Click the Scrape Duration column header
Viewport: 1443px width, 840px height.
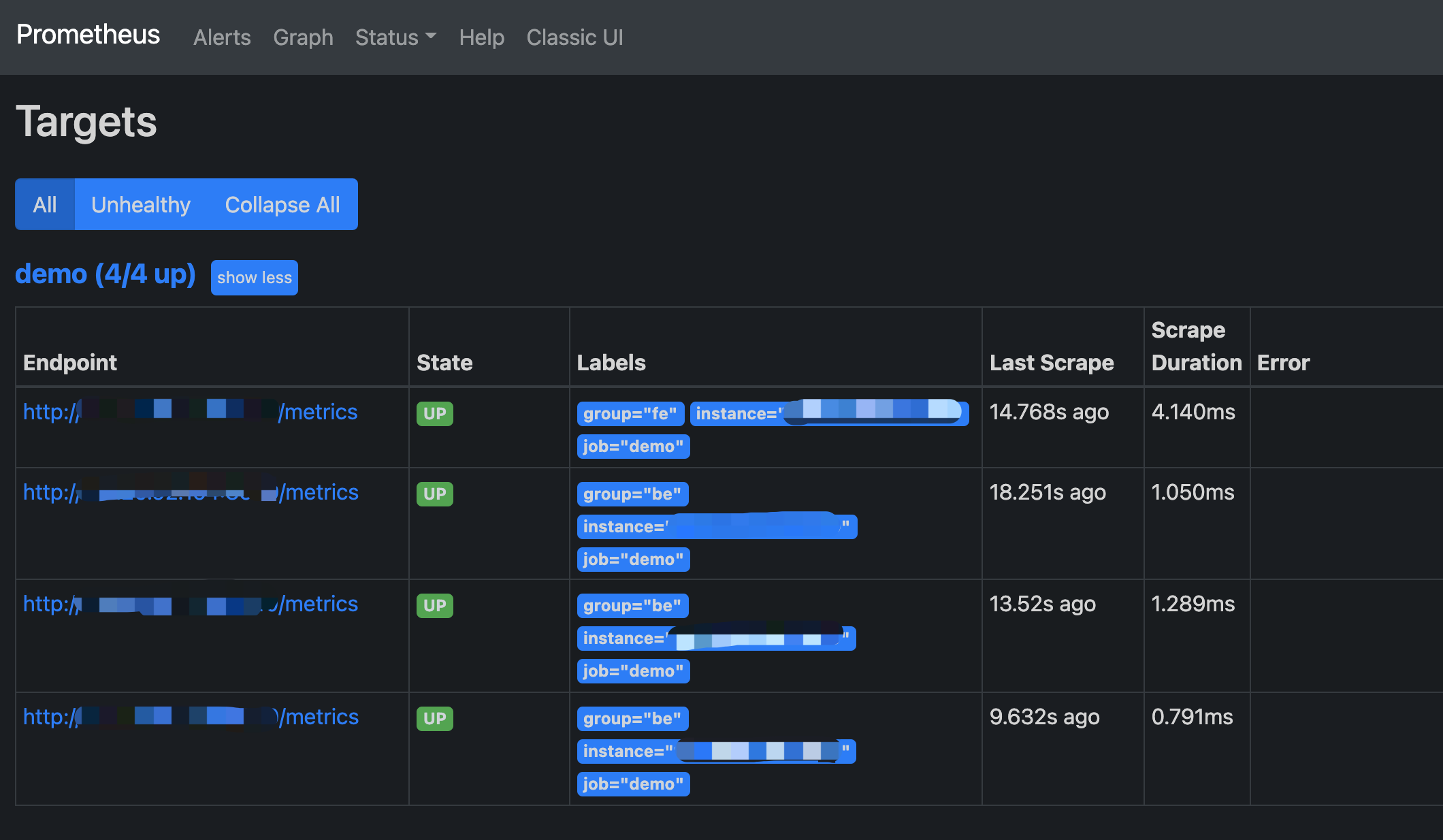click(1197, 346)
